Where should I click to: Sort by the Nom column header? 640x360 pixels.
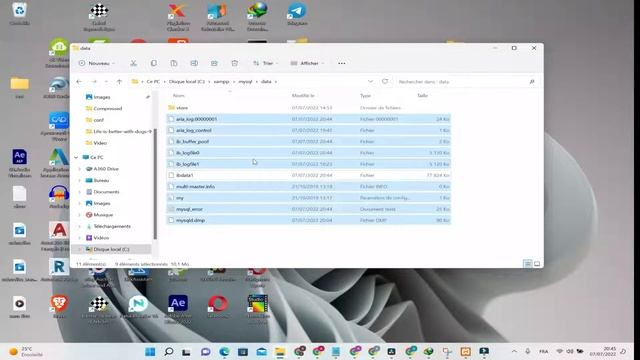(179, 96)
